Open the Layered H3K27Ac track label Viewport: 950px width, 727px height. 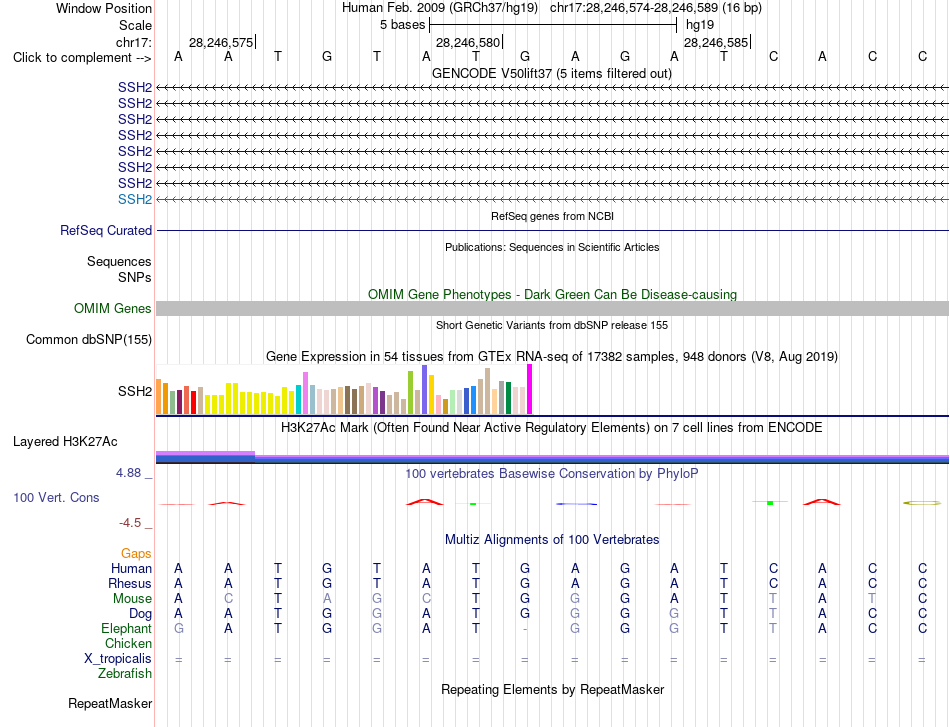[x=65, y=442]
